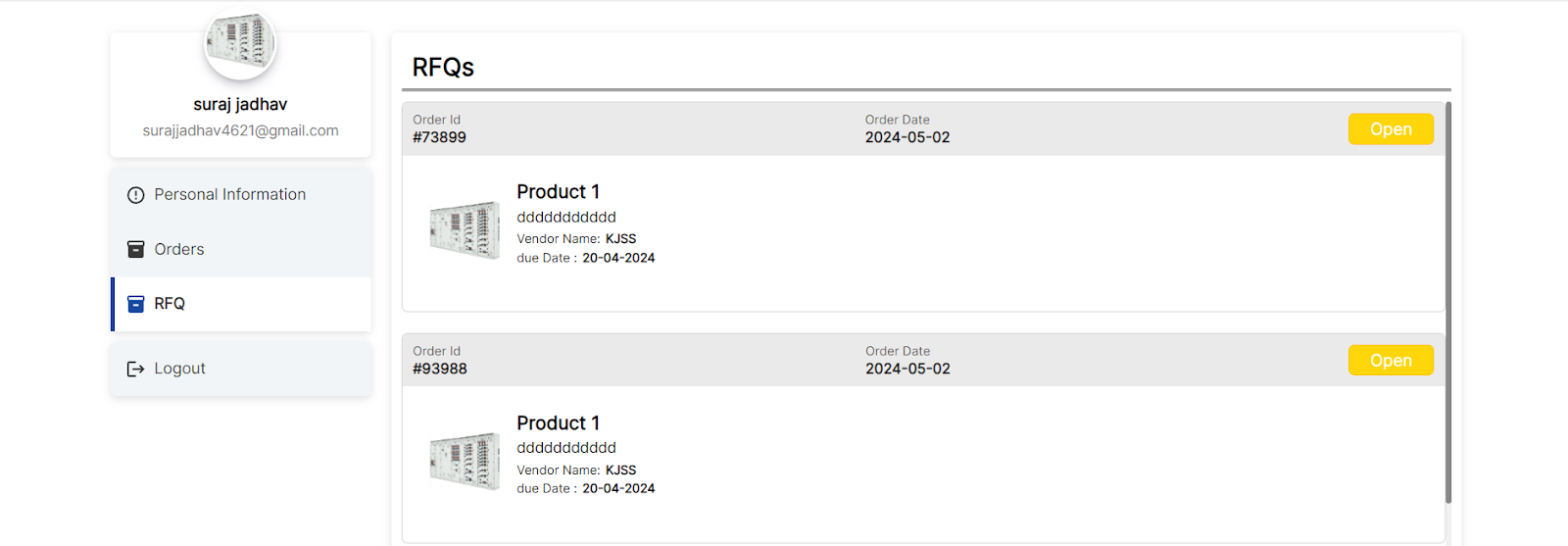Screen dimensions: 1568x546
Task: Click product thumbnail in order #93988
Action: 465,462
